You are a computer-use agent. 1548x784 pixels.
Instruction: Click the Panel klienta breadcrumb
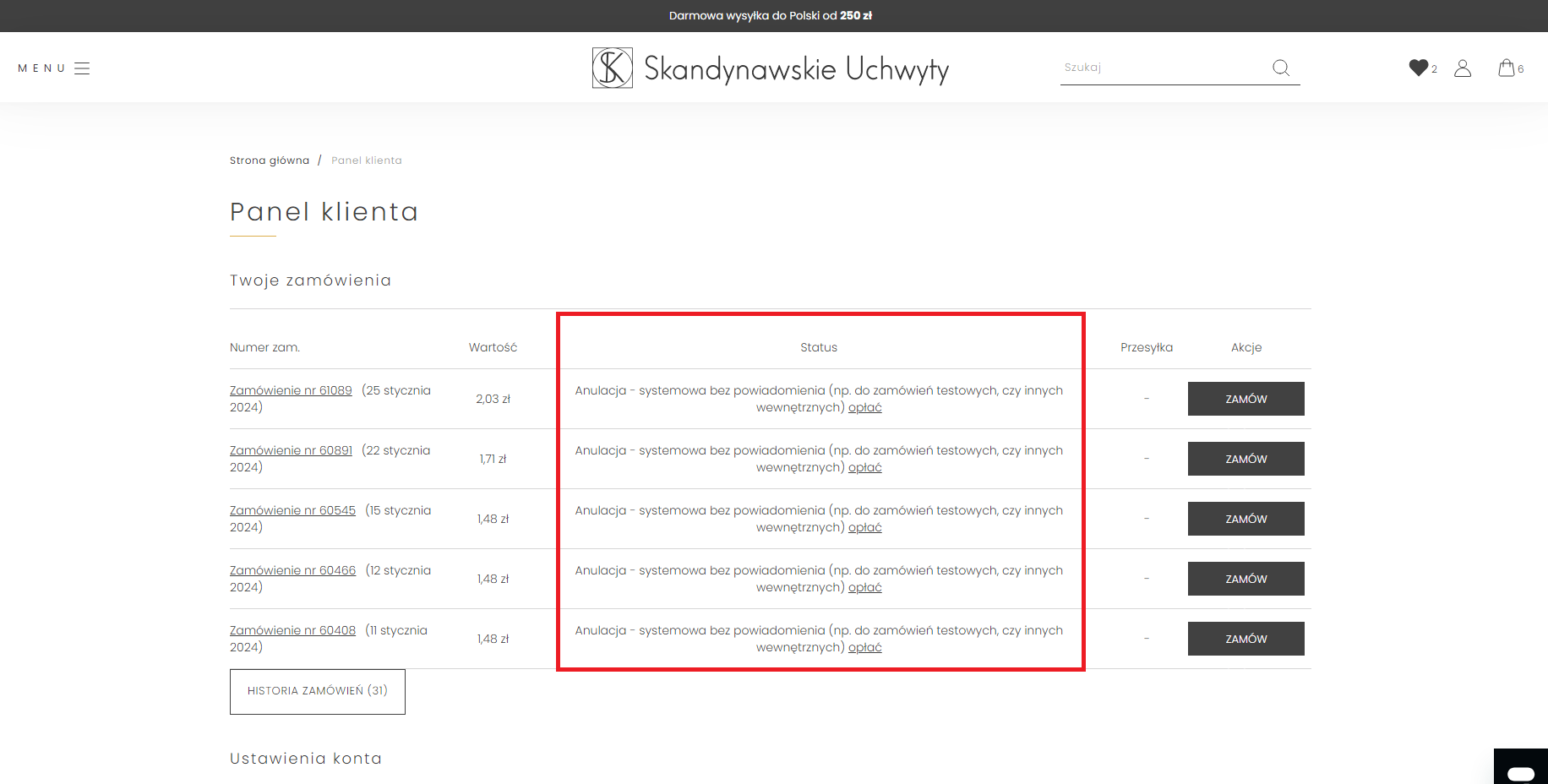coord(367,161)
